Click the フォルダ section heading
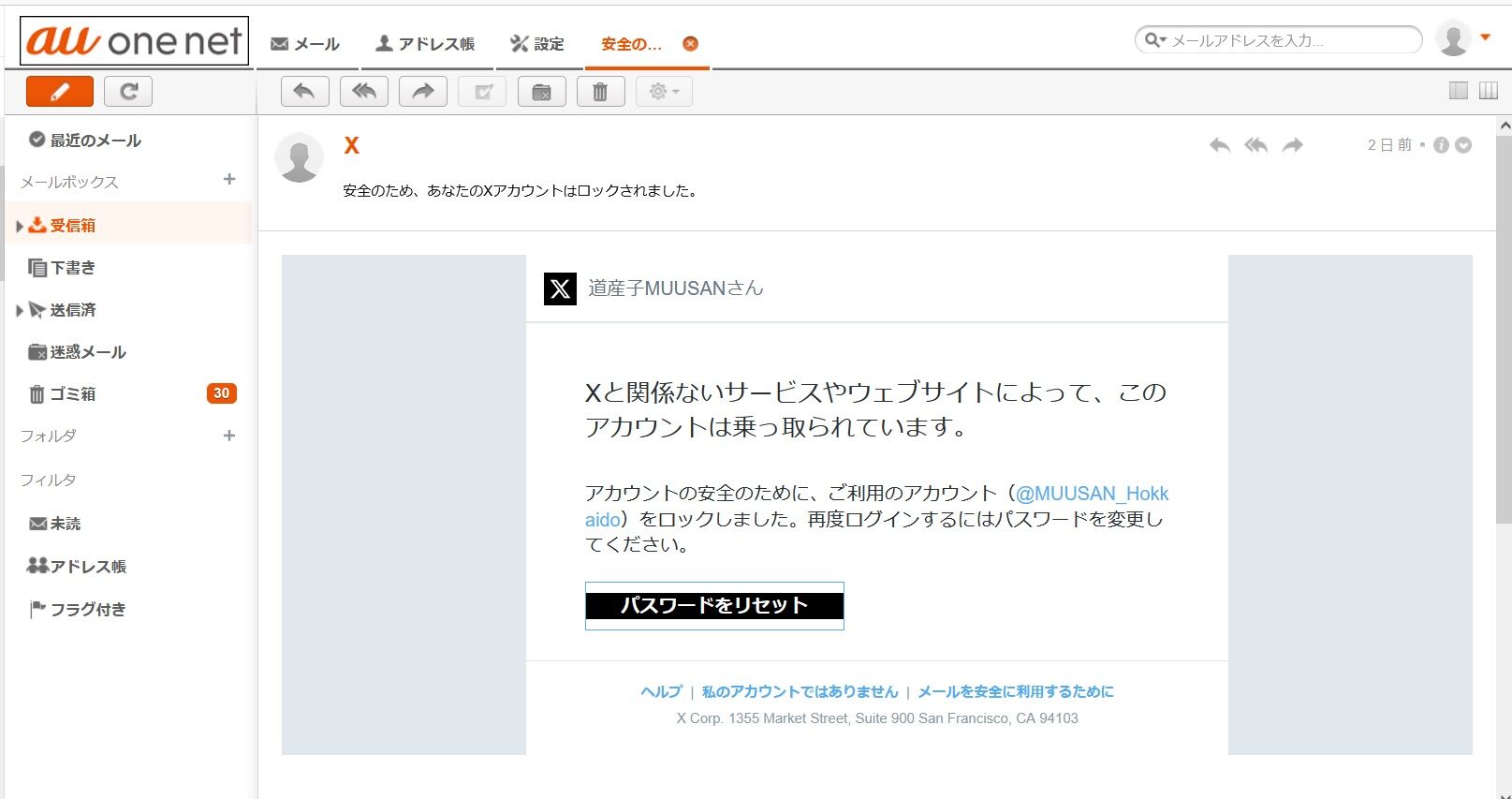Viewport: 1512px width, 799px height. pyautogui.click(x=49, y=436)
